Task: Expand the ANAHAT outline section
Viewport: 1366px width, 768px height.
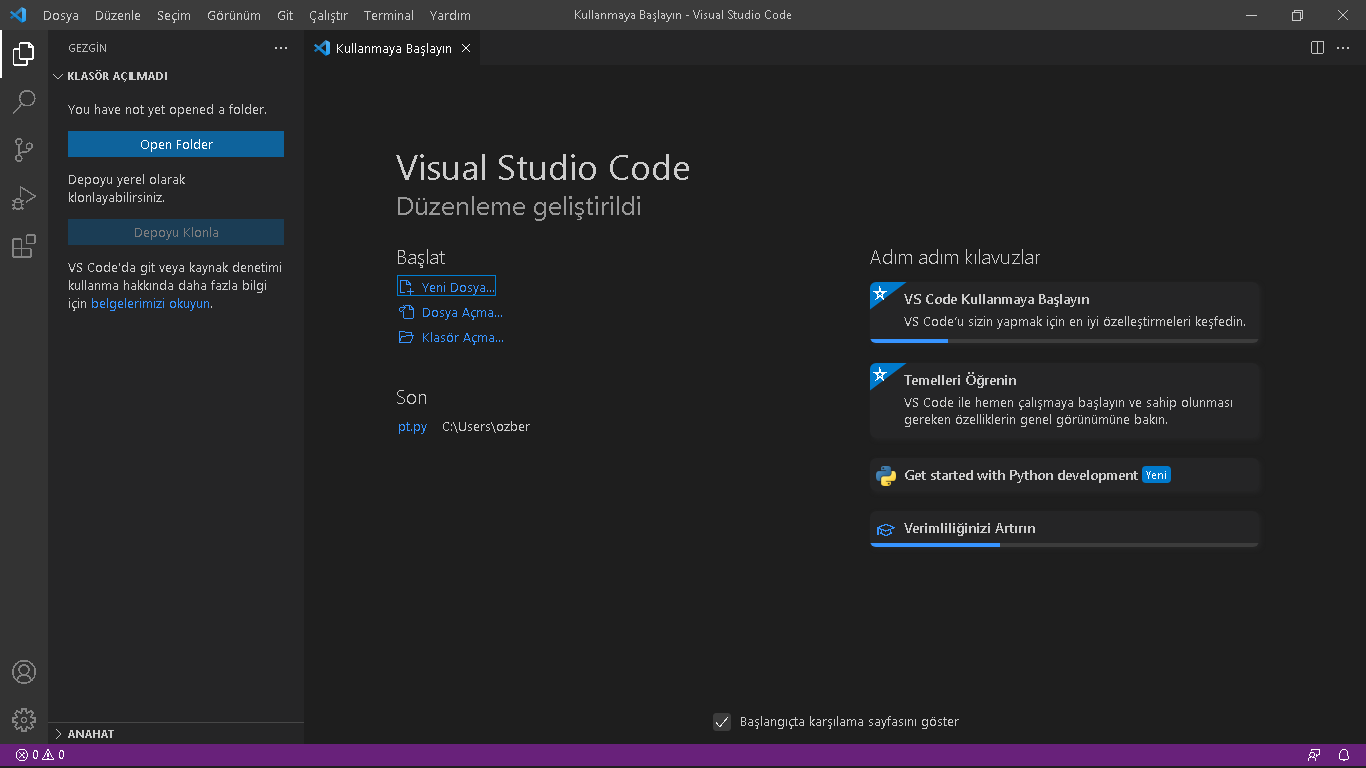Action: [x=59, y=734]
